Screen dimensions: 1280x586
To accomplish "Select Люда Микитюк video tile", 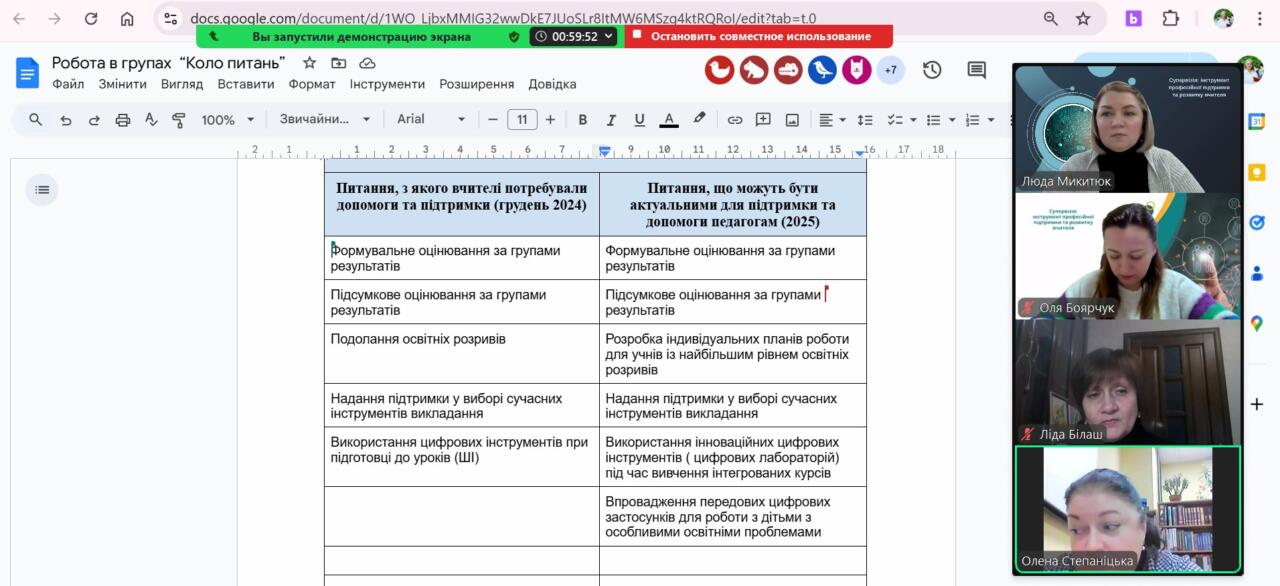I will click(1128, 128).
